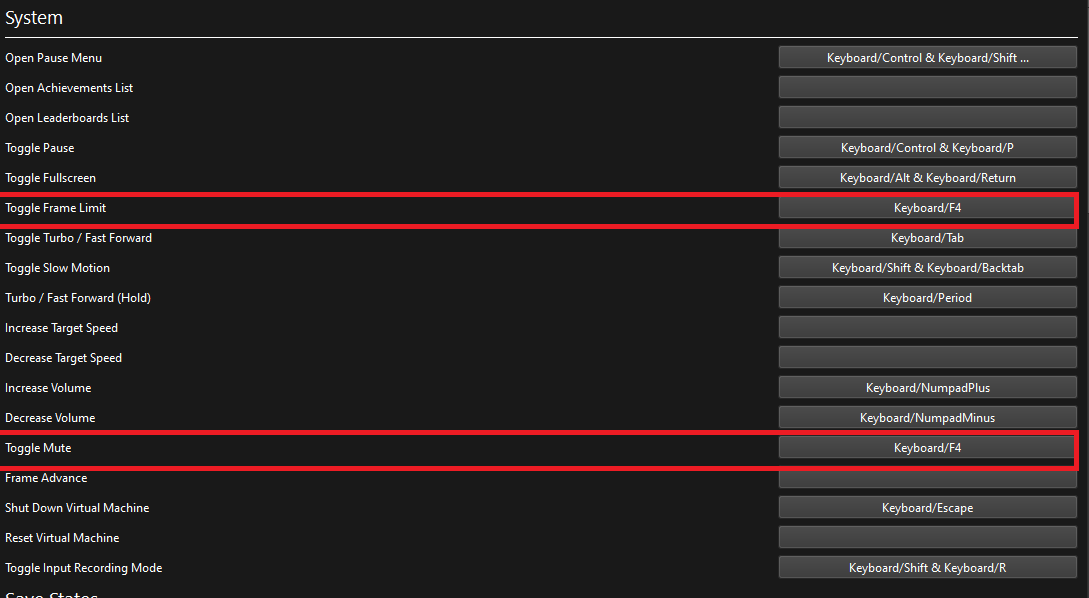Rebind the Toggle Slow Motion shortcut
The height and width of the screenshot is (598, 1089).
tap(927, 267)
